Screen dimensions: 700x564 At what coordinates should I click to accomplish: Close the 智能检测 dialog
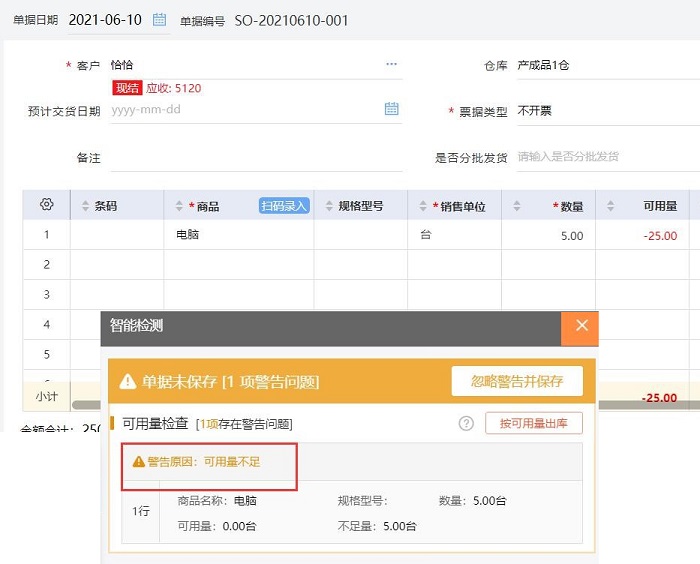coord(581,326)
